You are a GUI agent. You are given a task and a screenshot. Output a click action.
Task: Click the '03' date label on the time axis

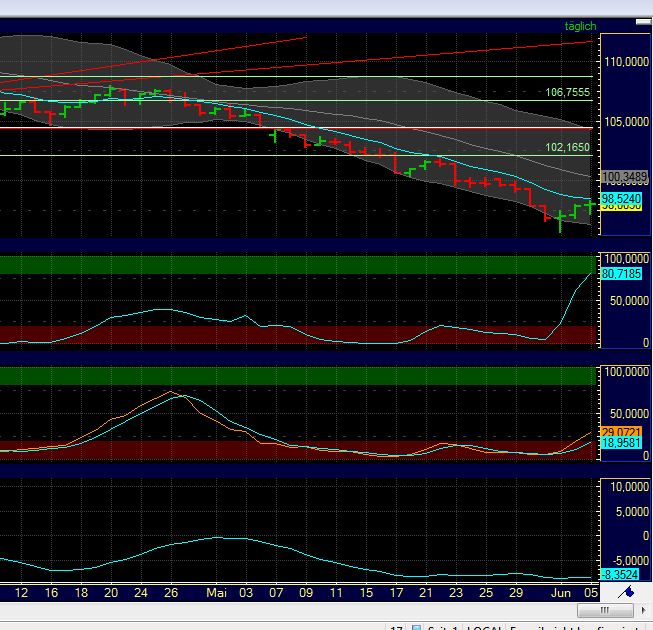246,592
